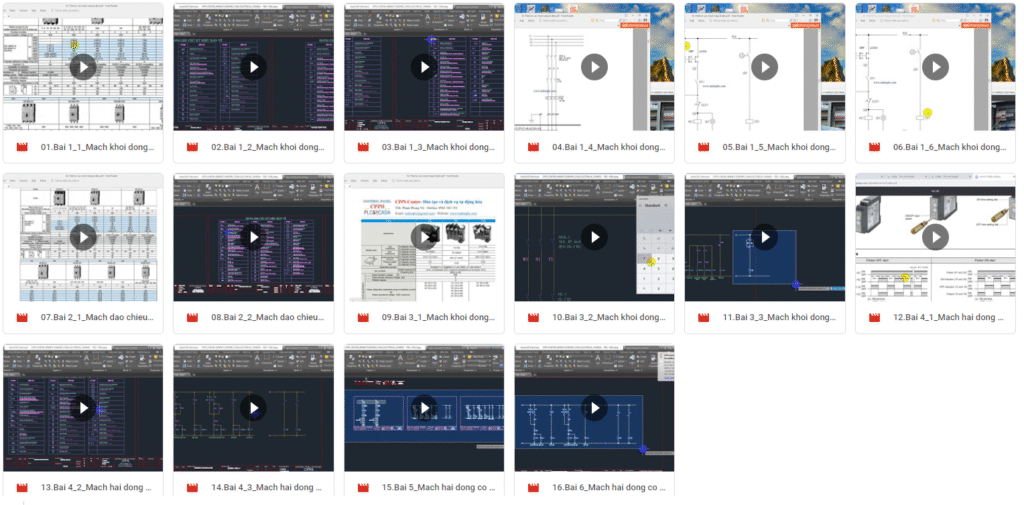
Task: Open the 08.Bai 2_2_Mach dao chieu file name
Action: (x=267, y=317)
